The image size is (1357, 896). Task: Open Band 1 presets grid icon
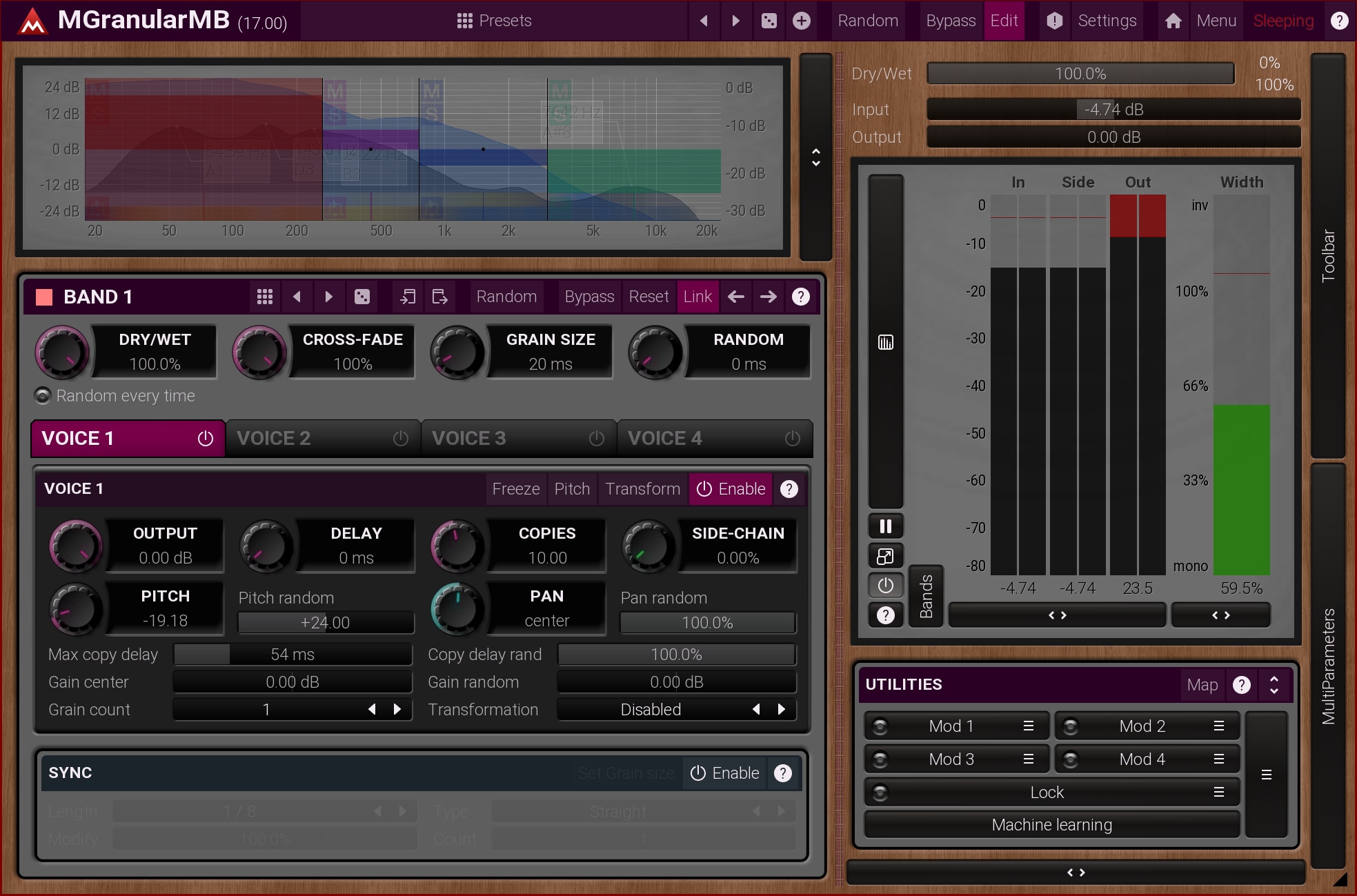pyautogui.click(x=265, y=297)
